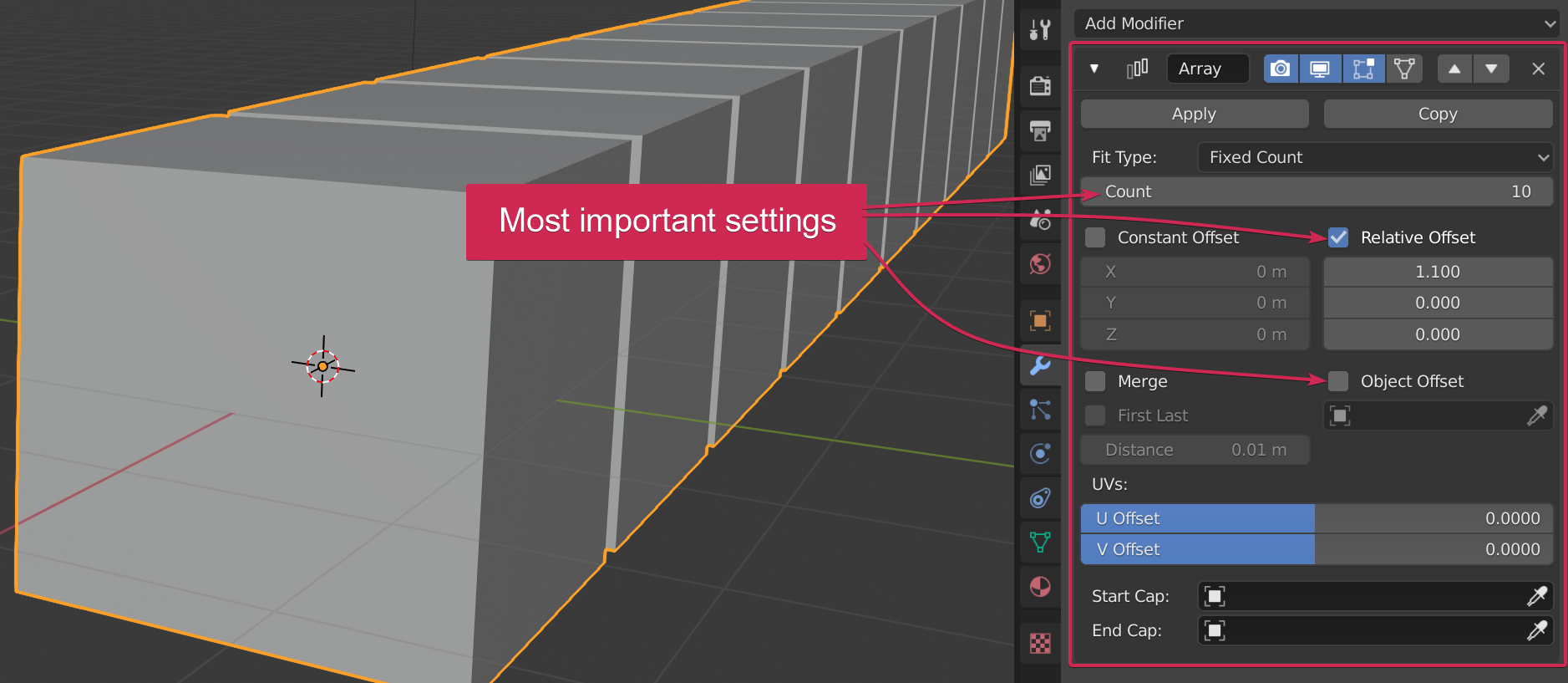Click the Relative Offset Z value field
The image size is (1568, 683).
pos(1438,334)
